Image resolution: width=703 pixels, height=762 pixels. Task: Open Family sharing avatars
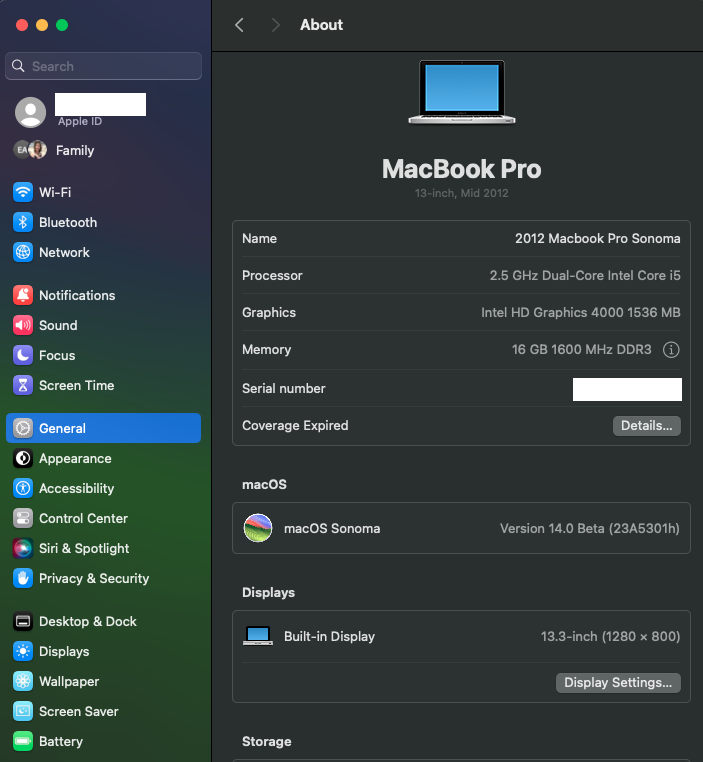click(30, 150)
